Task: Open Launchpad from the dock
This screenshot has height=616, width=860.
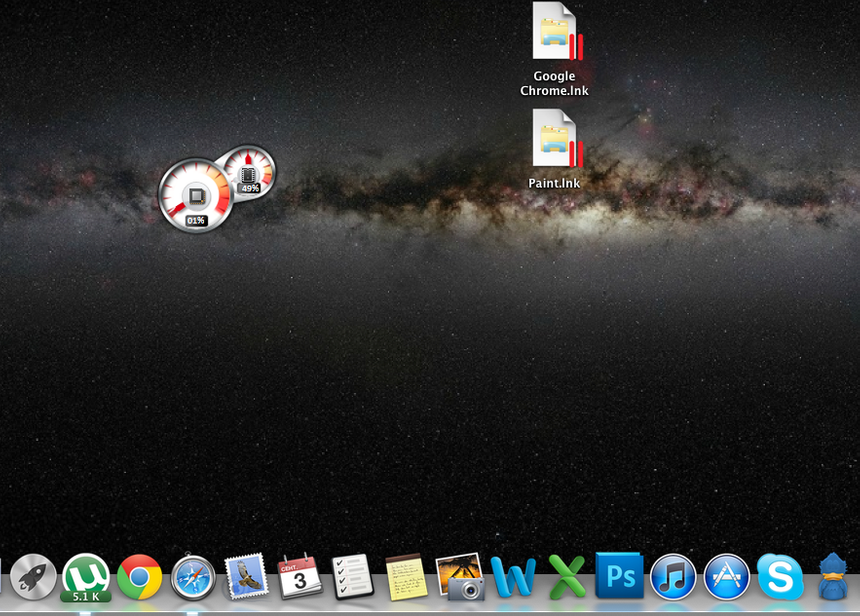Action: pyautogui.click(x=33, y=577)
